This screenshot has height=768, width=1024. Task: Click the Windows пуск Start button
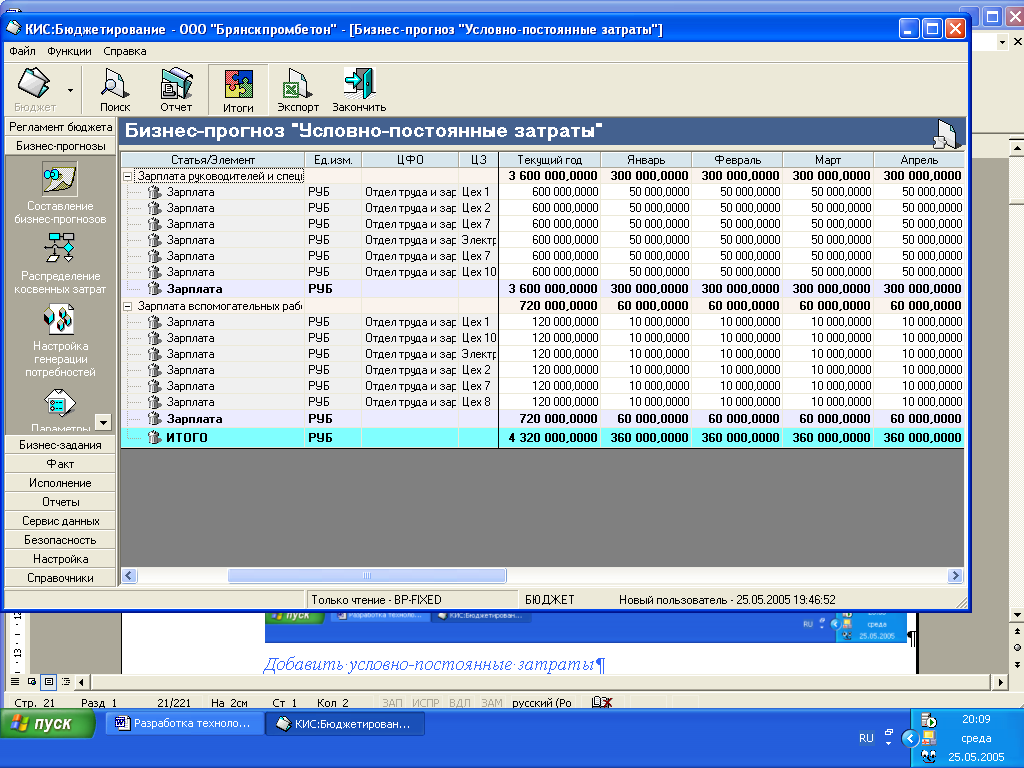48,723
